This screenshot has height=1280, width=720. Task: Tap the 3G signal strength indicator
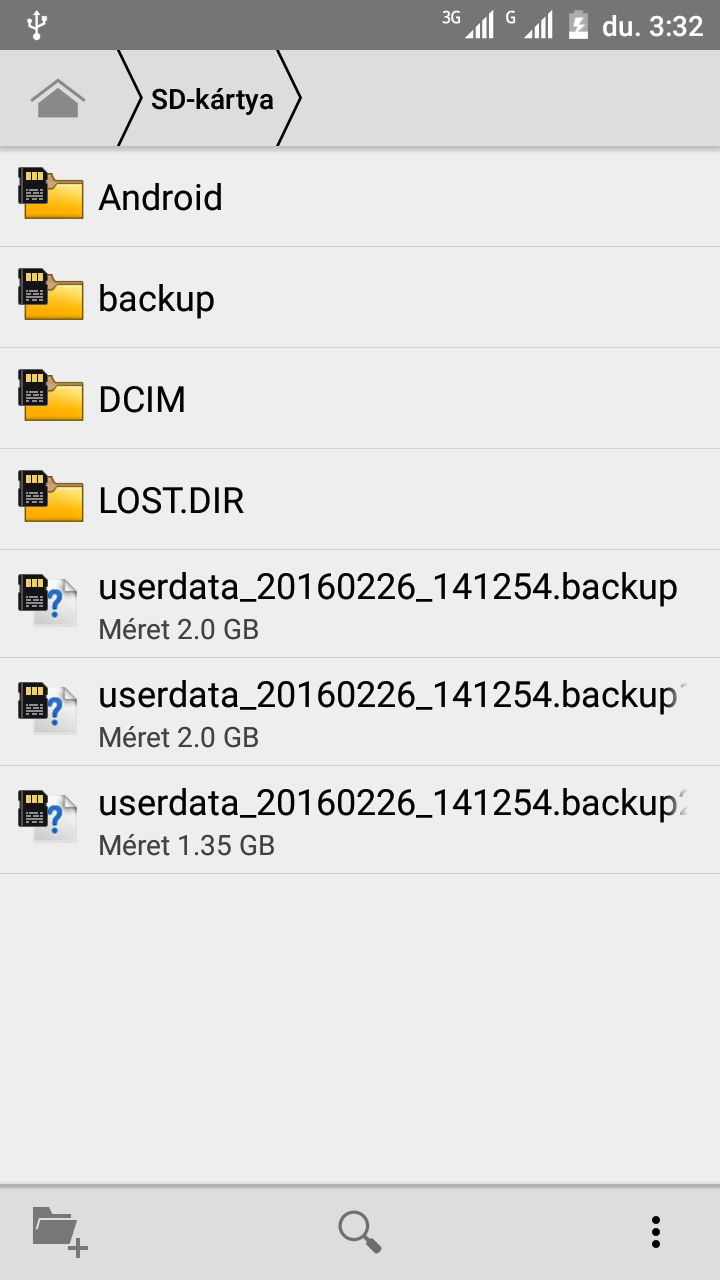click(x=469, y=24)
